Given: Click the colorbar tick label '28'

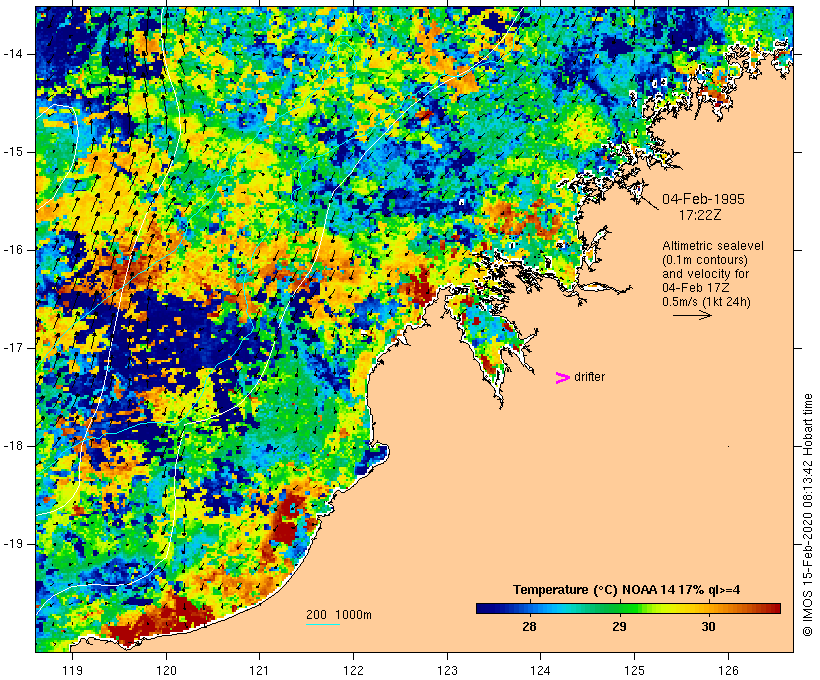Looking at the screenshot, I should [529, 627].
